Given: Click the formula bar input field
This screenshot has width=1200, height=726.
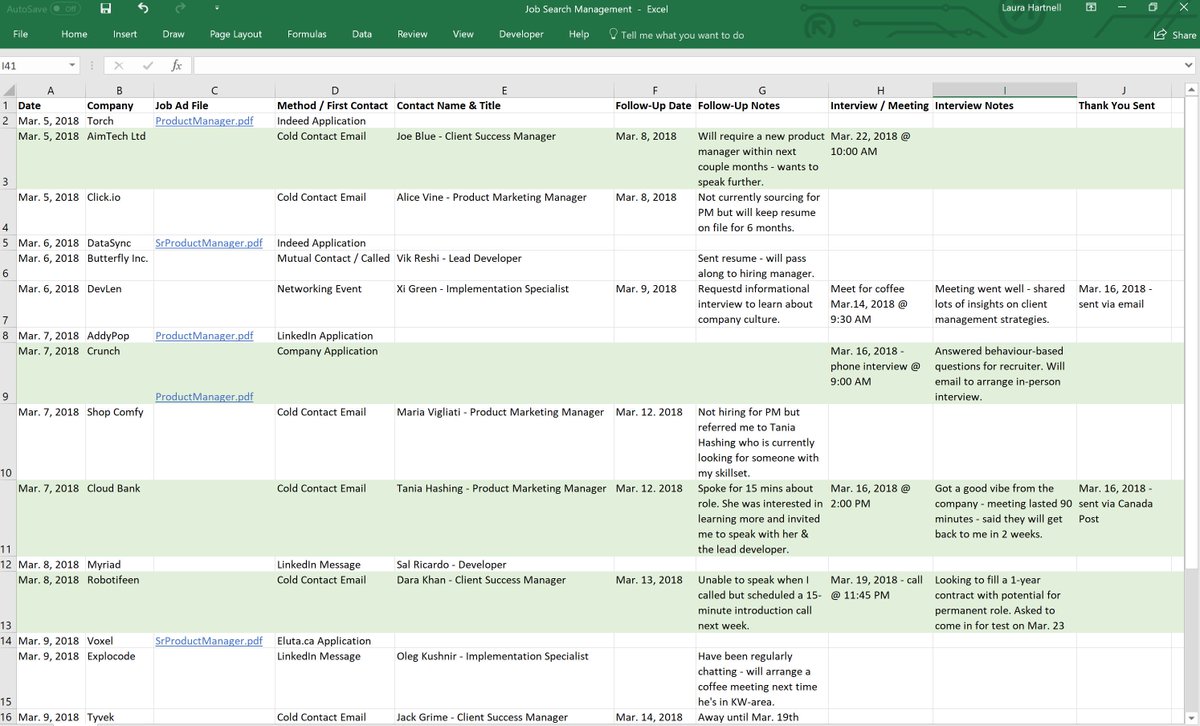Looking at the screenshot, I should [694, 65].
